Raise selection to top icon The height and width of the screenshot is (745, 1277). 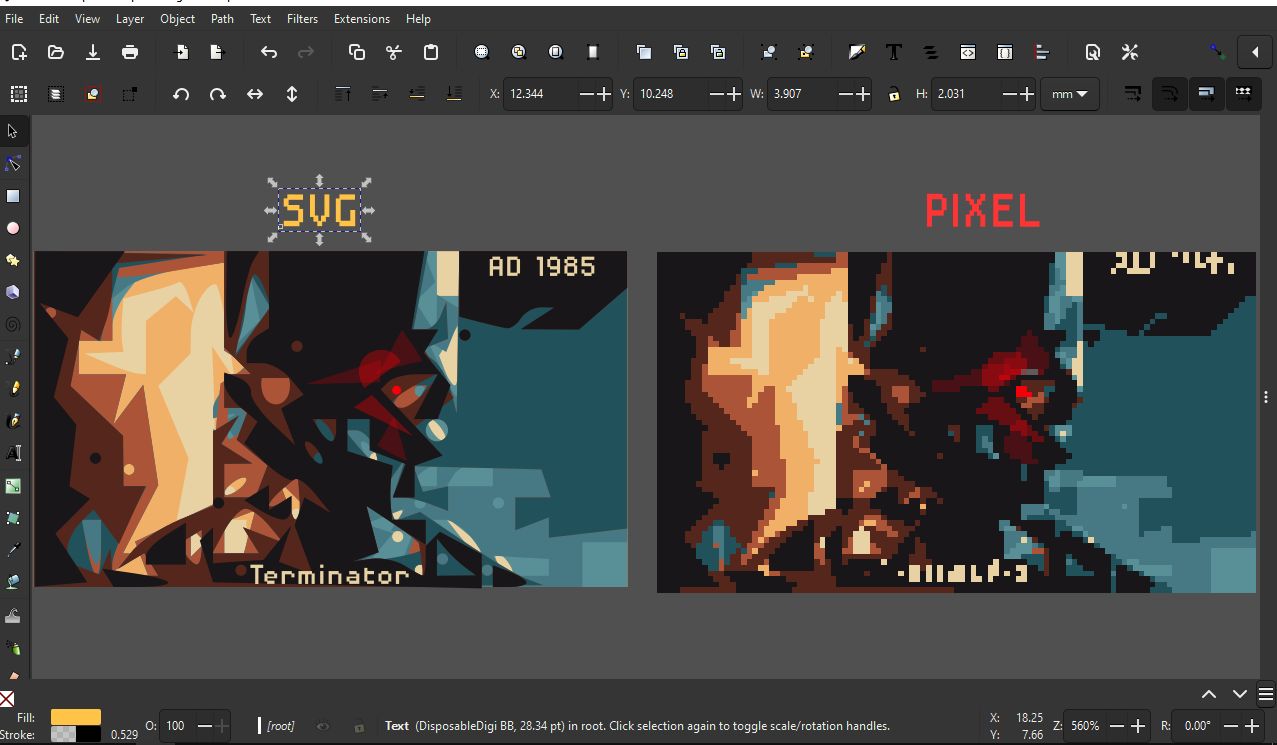(x=342, y=94)
